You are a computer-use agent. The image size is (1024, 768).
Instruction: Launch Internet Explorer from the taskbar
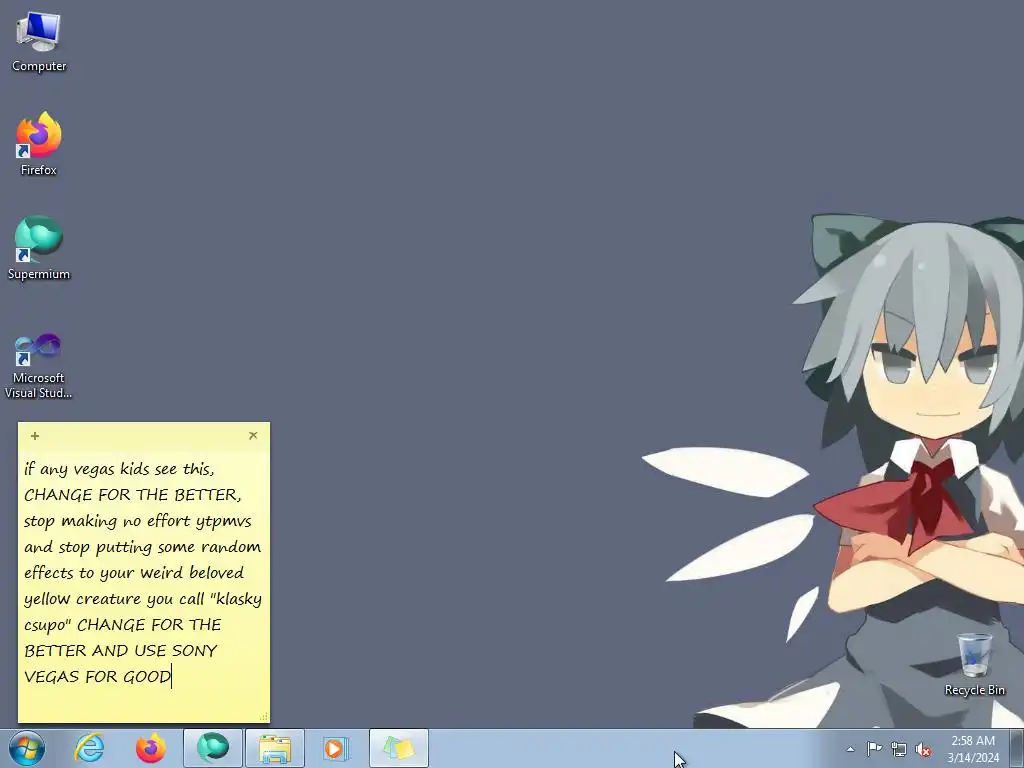(x=89, y=748)
